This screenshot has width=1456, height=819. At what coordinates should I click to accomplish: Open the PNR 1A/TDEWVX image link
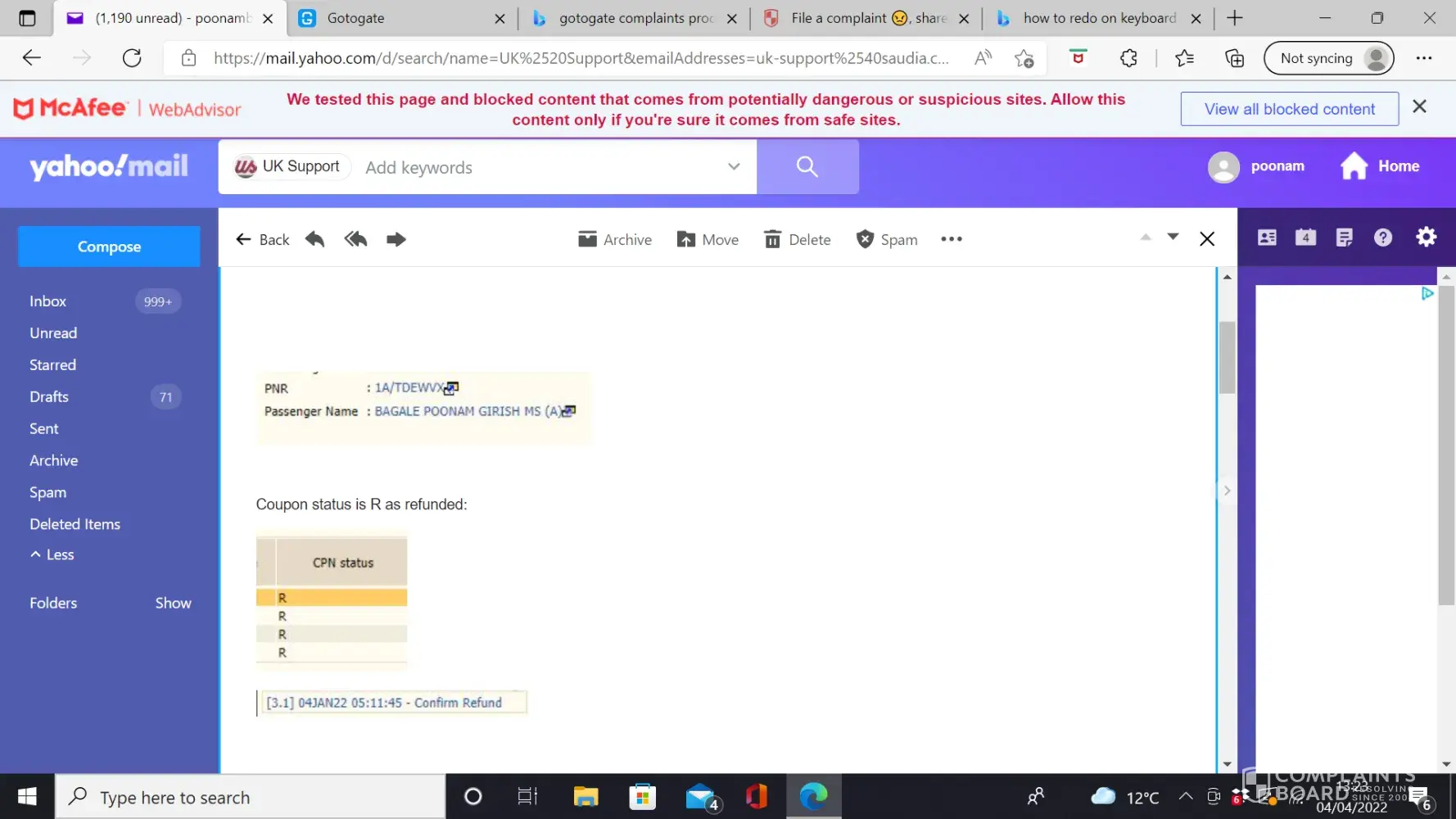(x=451, y=387)
